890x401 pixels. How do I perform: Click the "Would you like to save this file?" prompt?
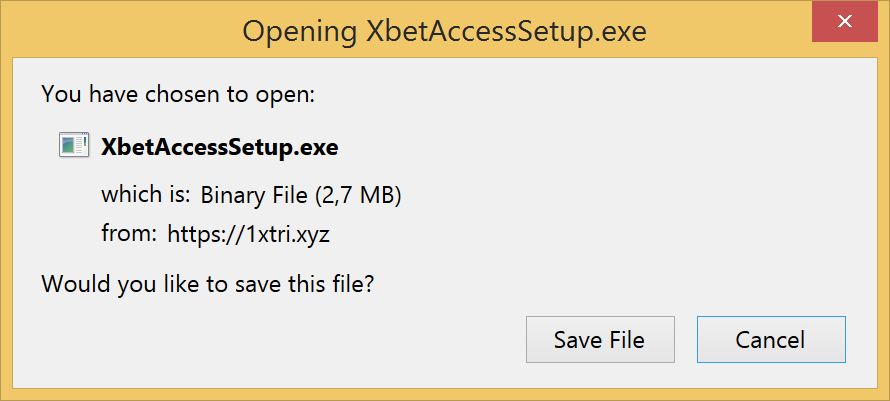207,284
